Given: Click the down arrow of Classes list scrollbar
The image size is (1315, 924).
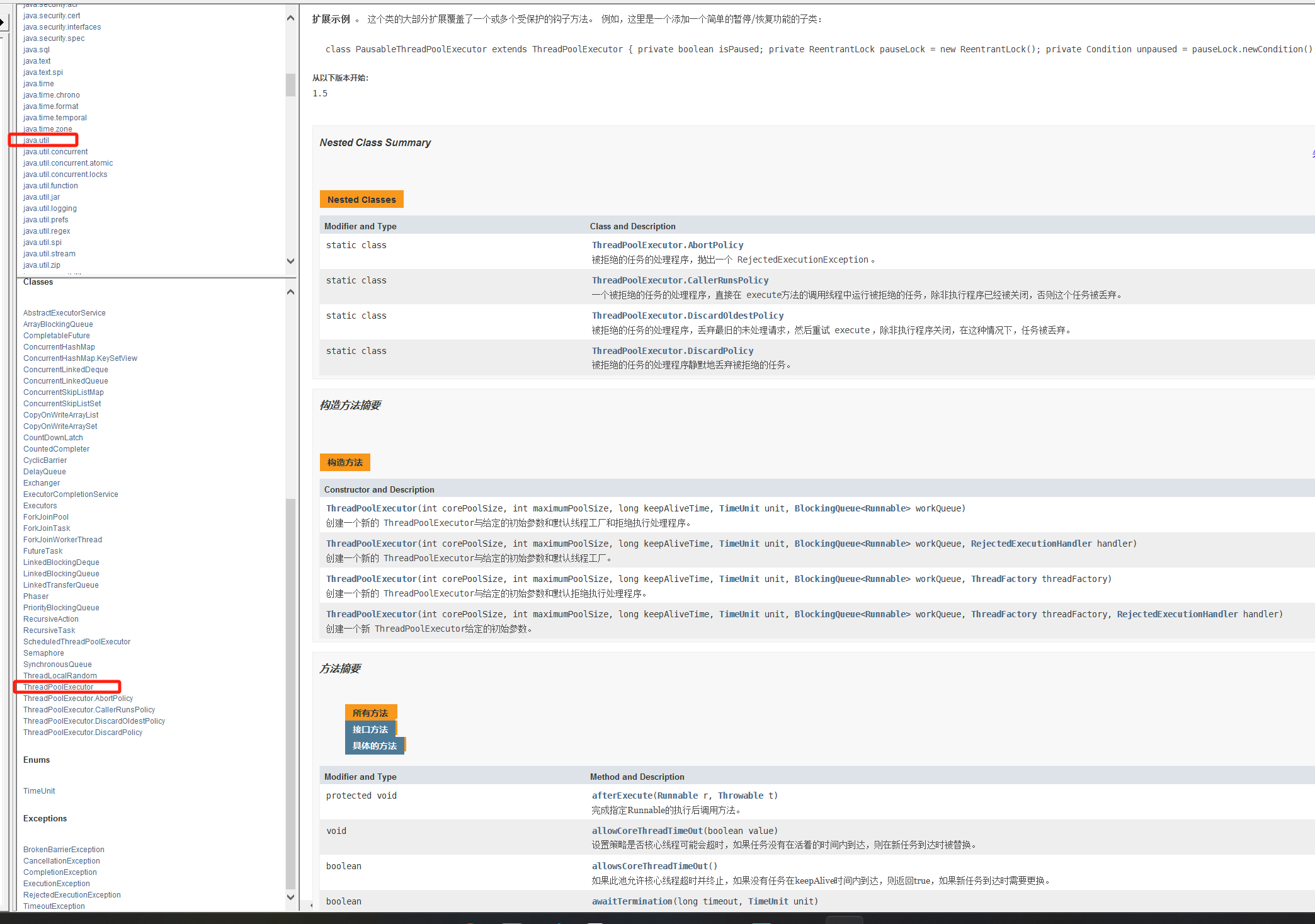Looking at the screenshot, I should point(290,897).
